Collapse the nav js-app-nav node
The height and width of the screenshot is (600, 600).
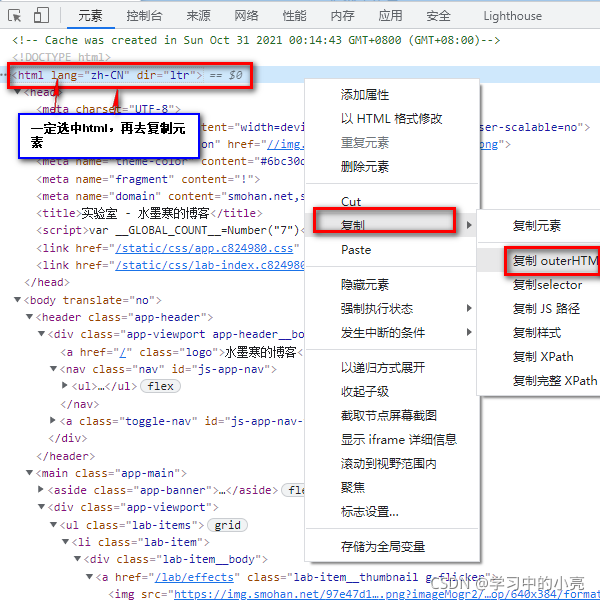coord(54,369)
